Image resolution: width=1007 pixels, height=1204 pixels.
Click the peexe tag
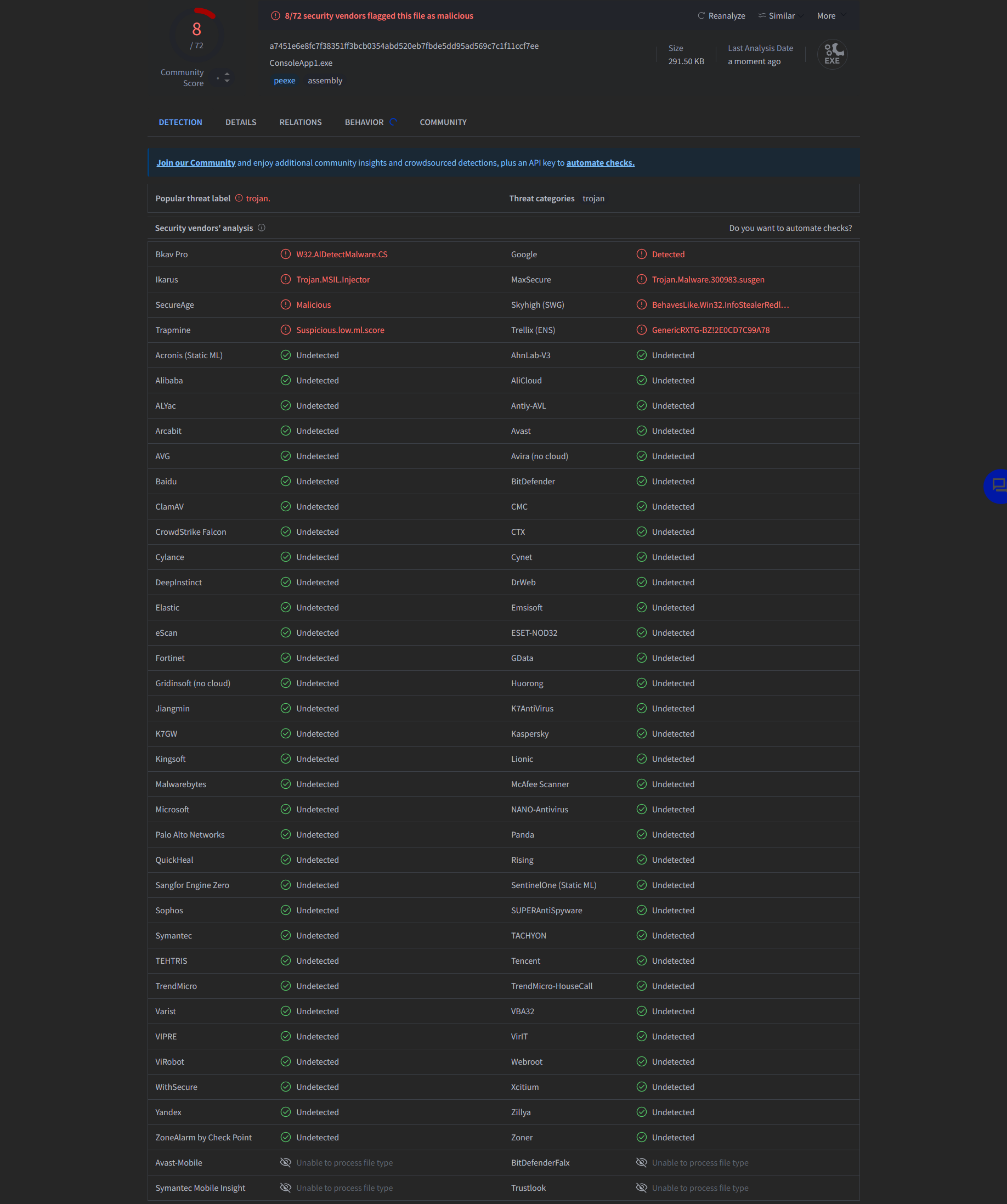point(285,80)
